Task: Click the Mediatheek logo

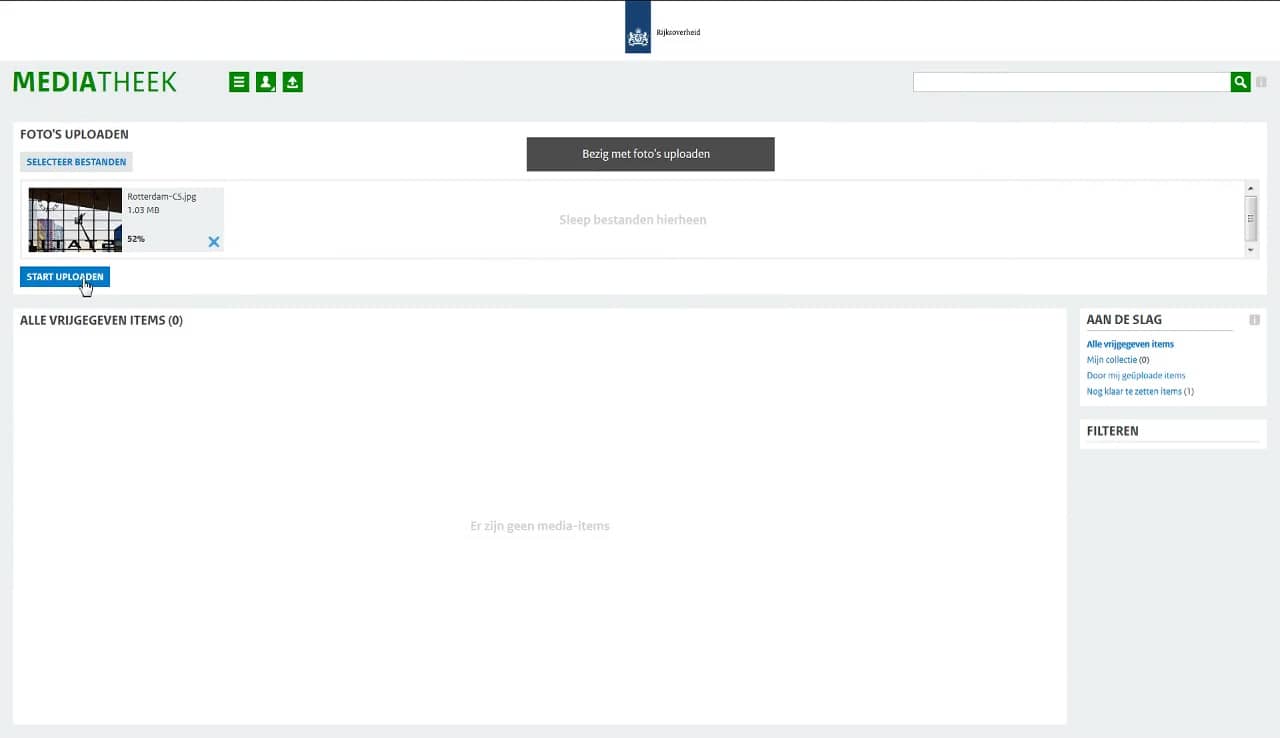Action: pos(95,82)
